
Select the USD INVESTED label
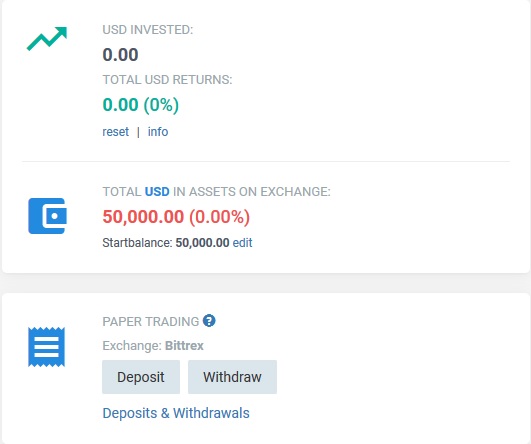pyautogui.click(x=148, y=30)
